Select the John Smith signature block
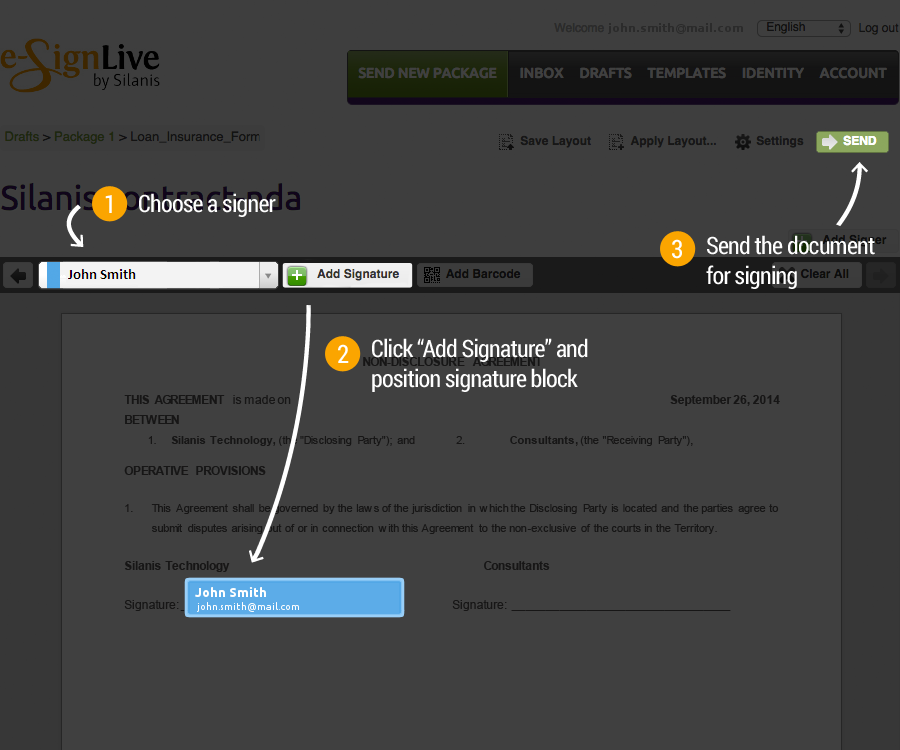The width and height of the screenshot is (900, 750). coord(294,598)
